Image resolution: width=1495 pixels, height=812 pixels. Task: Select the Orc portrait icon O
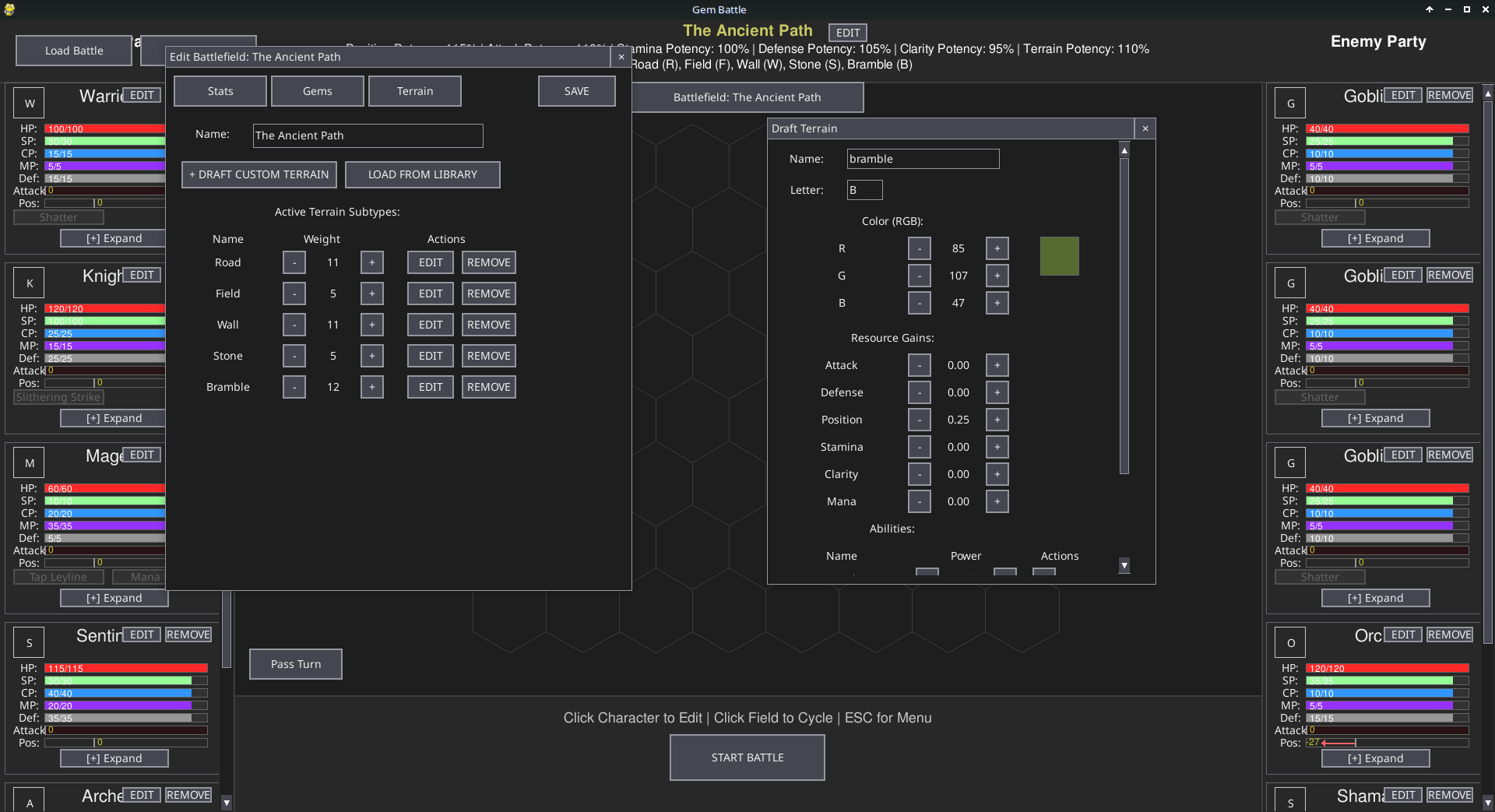pos(1289,642)
